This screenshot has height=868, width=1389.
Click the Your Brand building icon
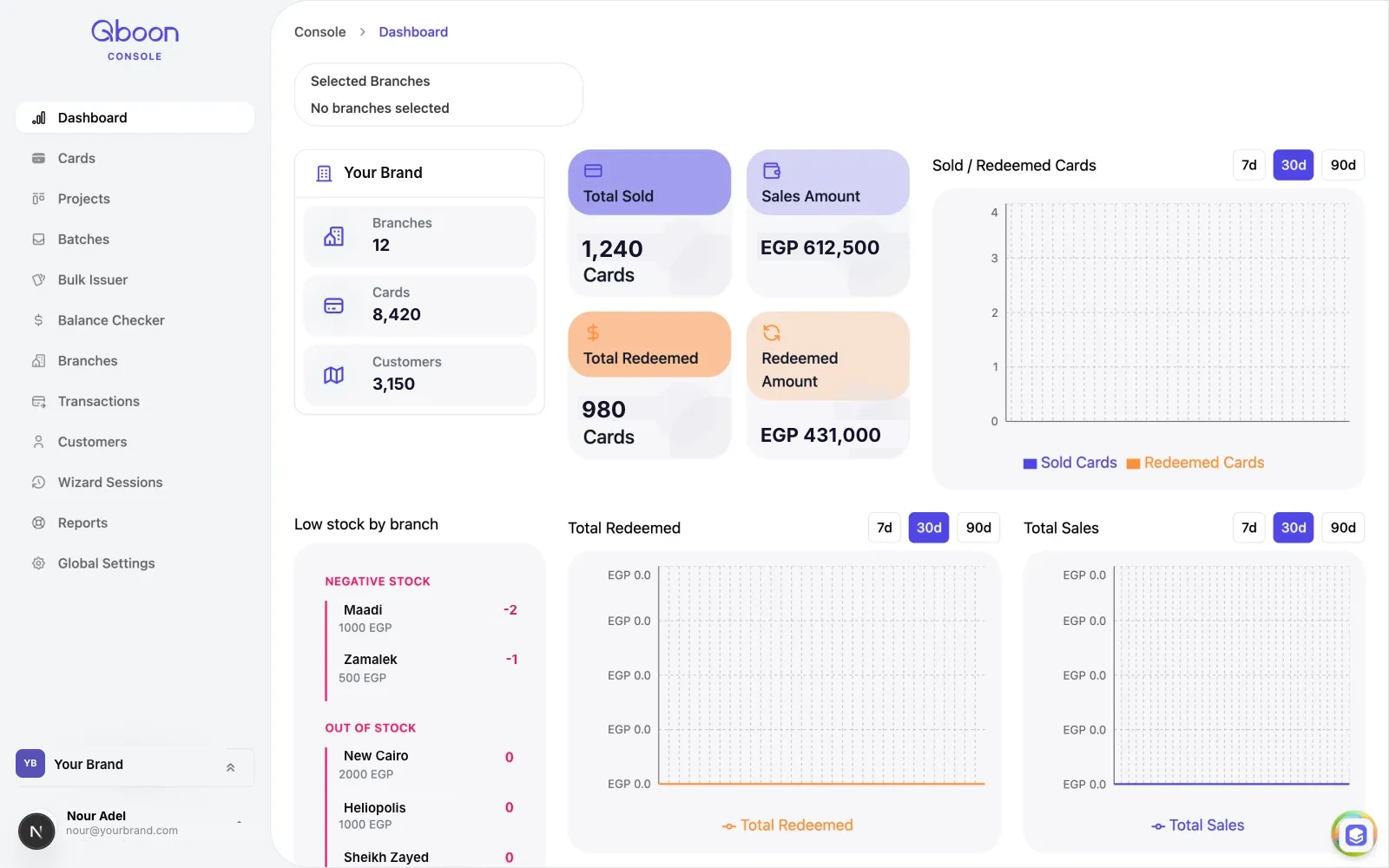(x=324, y=174)
